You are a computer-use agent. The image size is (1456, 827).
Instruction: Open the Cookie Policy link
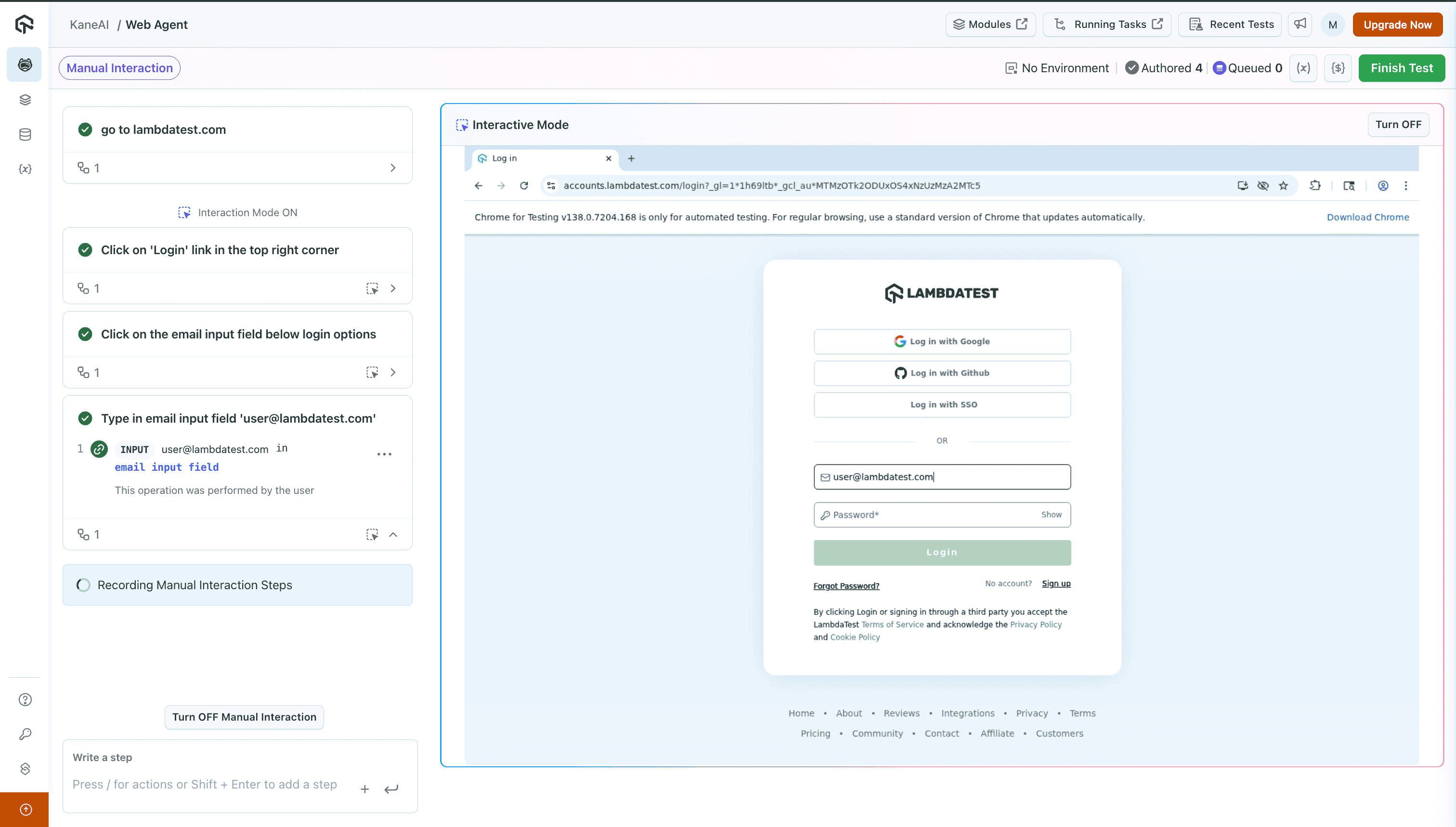click(855, 637)
